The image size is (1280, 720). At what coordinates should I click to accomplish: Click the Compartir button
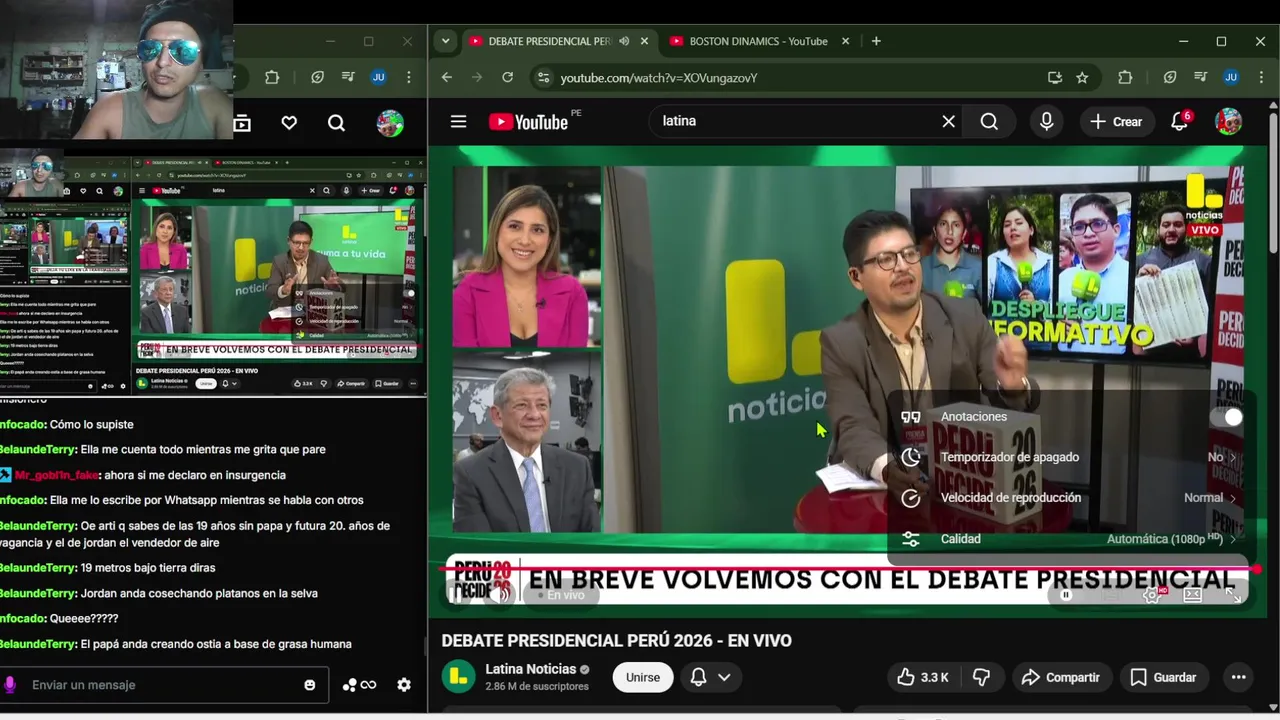(x=1060, y=677)
